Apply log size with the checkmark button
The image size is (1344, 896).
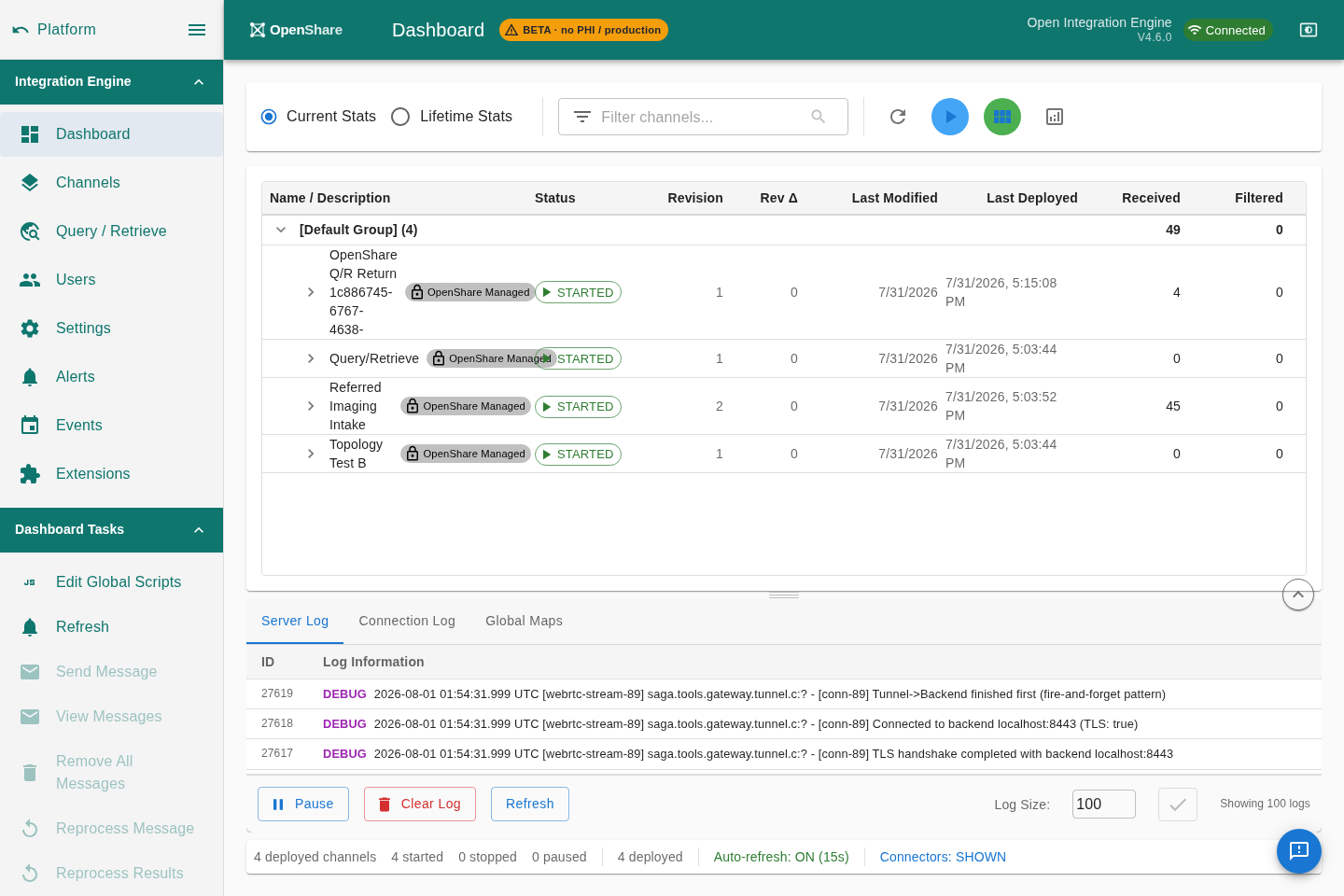[1178, 805]
